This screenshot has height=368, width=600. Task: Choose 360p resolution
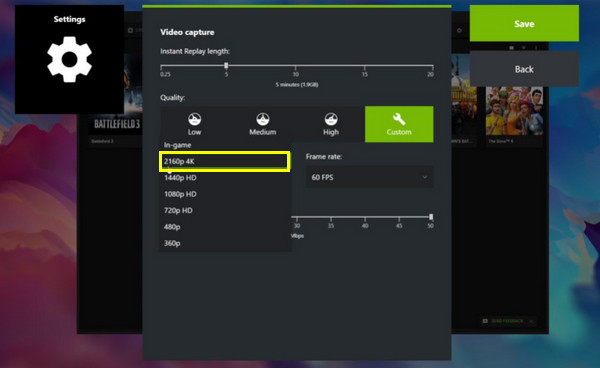(225, 243)
